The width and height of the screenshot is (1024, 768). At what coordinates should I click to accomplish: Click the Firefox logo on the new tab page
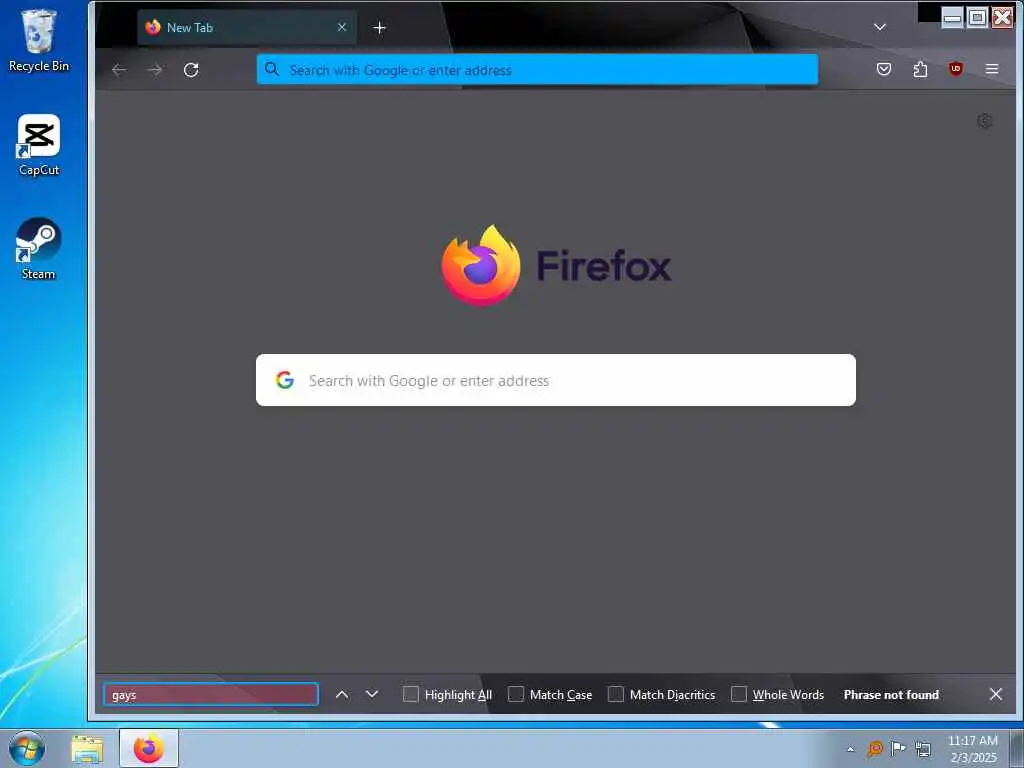(x=556, y=266)
